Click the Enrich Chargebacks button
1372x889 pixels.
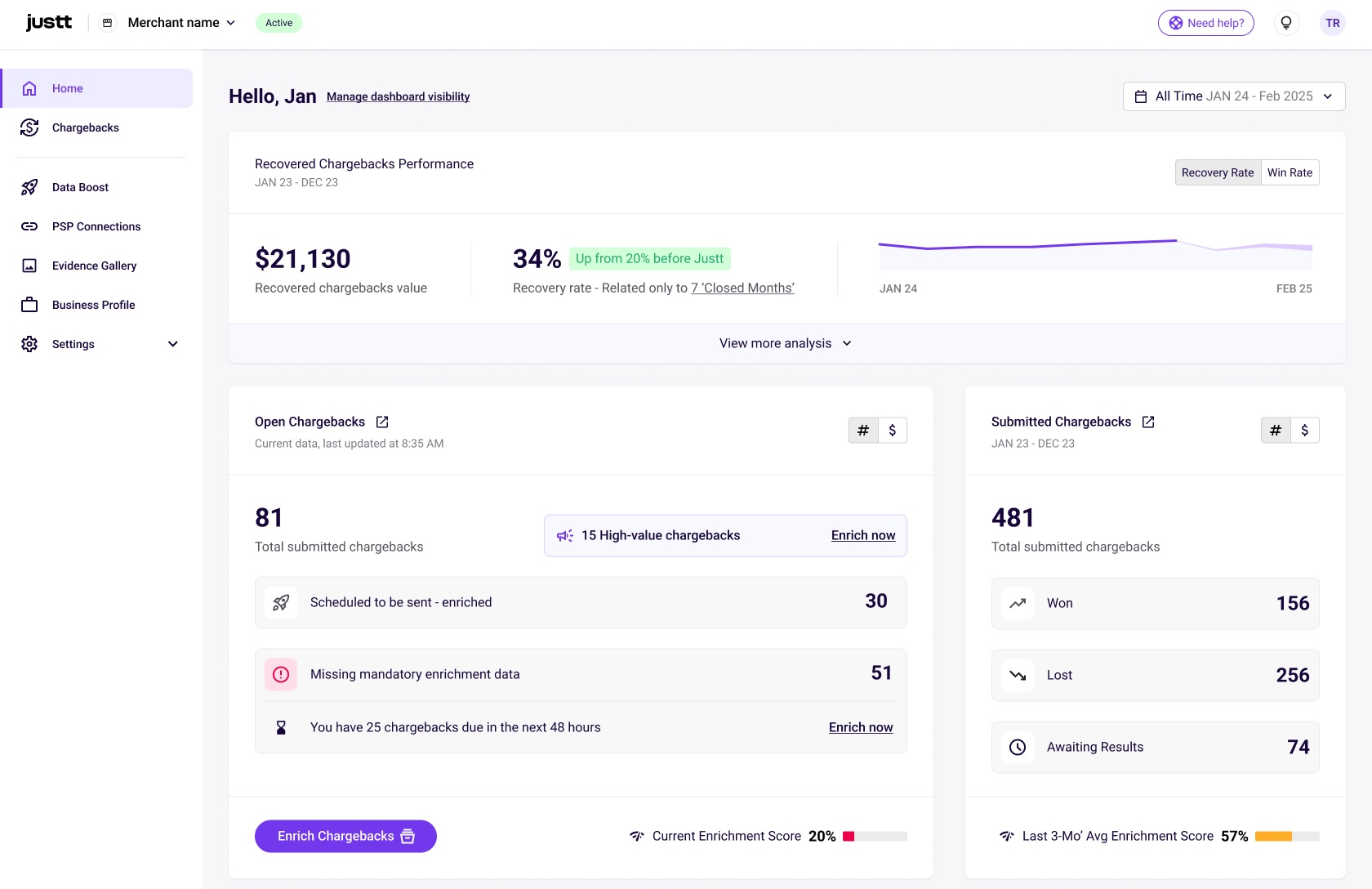tap(345, 836)
